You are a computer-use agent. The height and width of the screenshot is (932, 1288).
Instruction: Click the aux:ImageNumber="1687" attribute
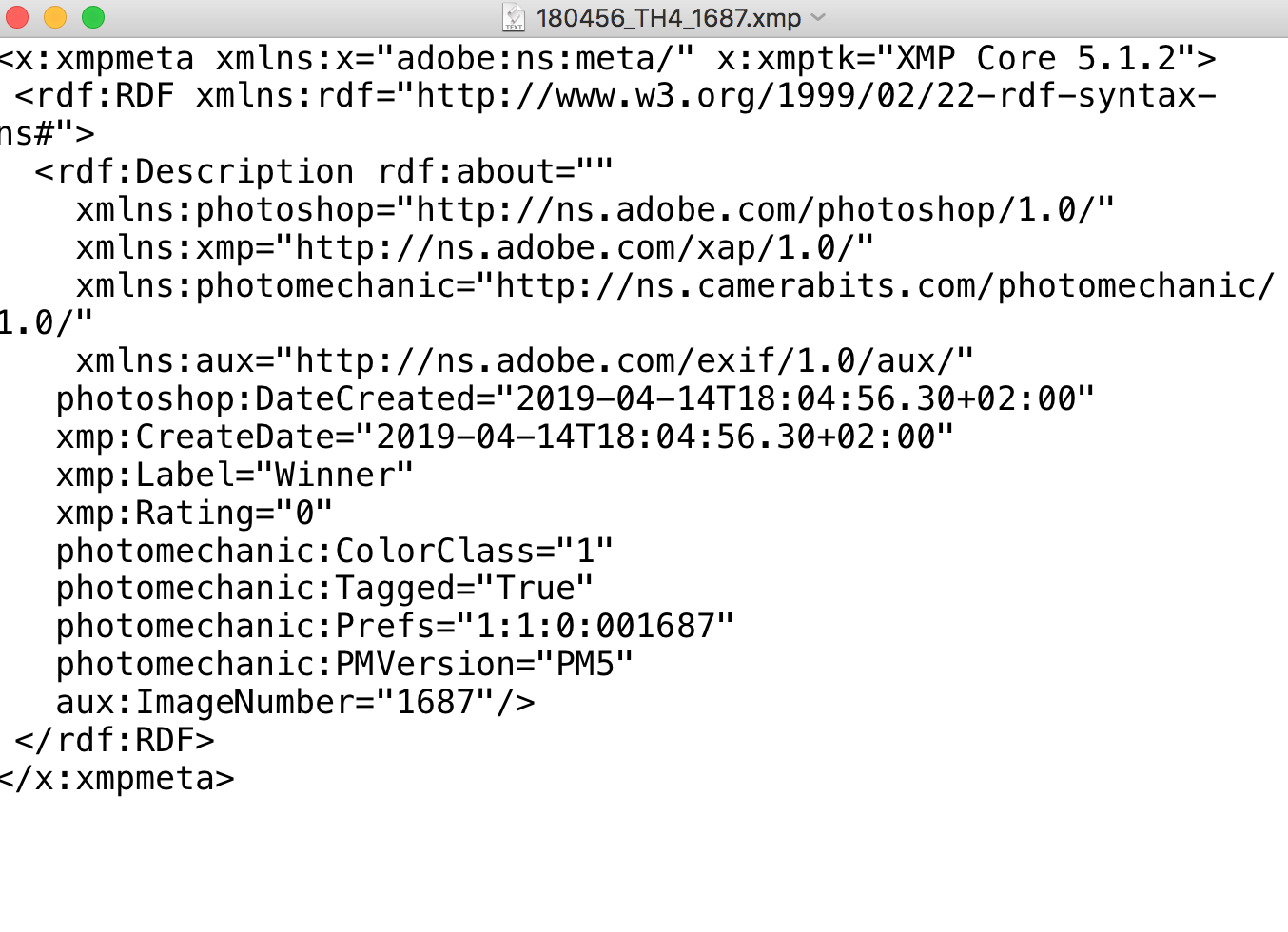[x=275, y=703]
